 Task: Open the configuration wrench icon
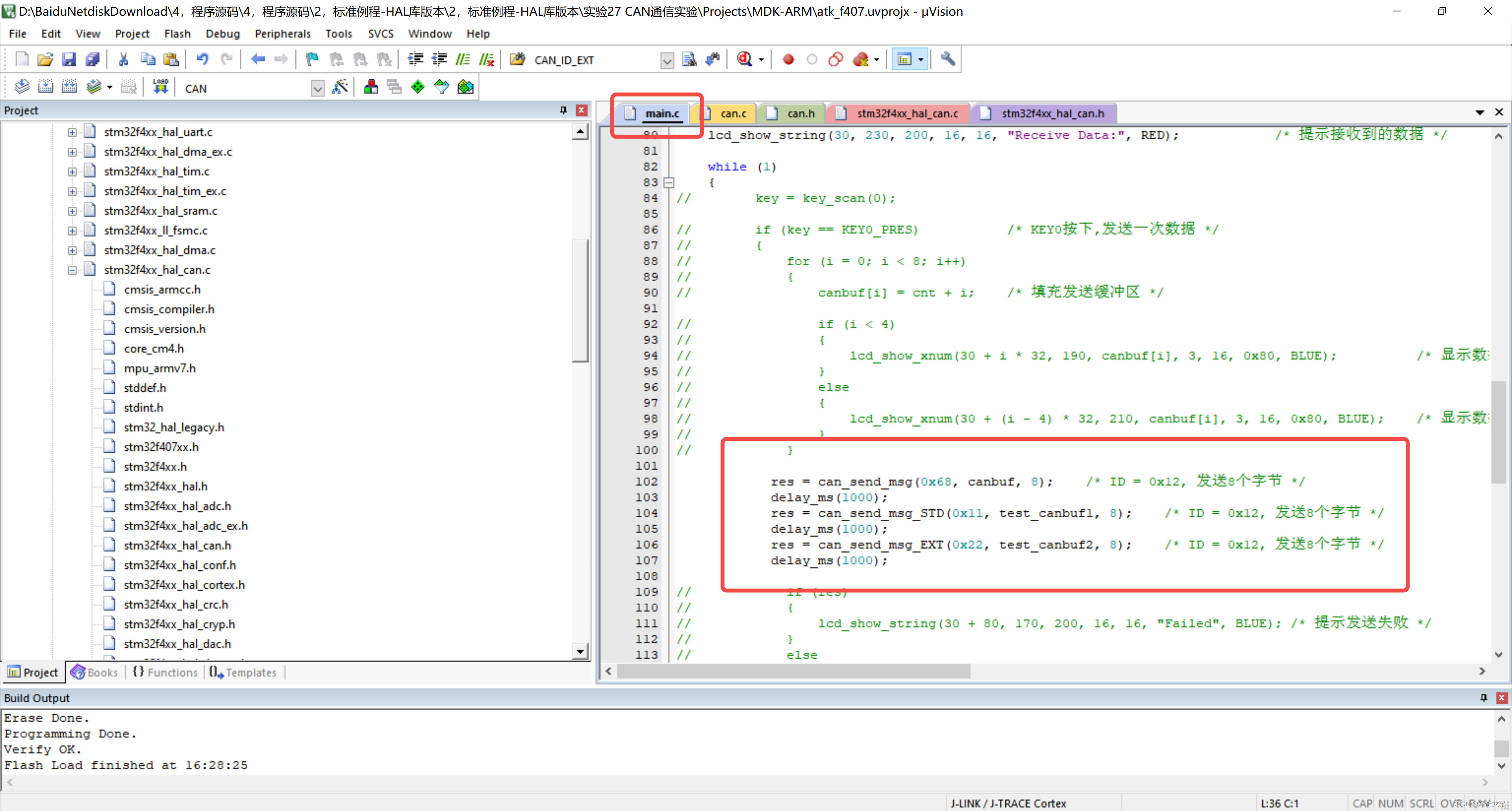[x=947, y=59]
